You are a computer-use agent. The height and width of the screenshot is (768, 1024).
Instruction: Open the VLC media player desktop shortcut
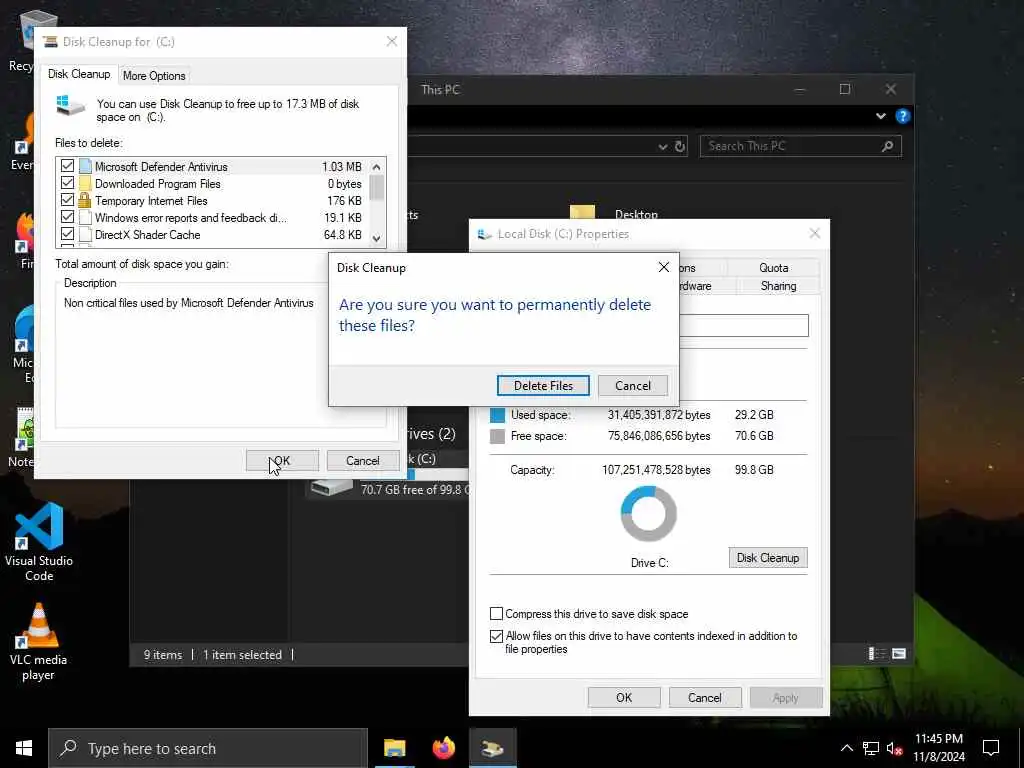point(38,642)
